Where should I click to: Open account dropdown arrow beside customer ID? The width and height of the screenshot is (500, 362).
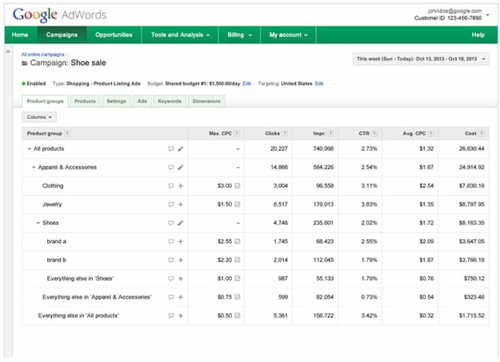click(488, 15)
